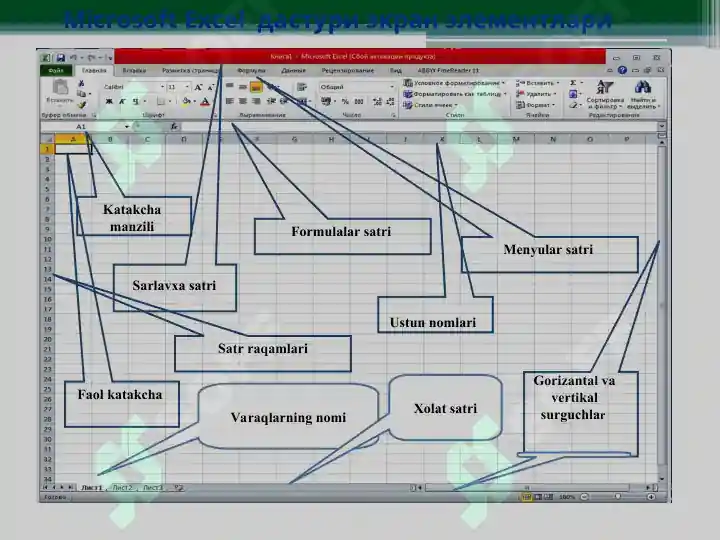The height and width of the screenshot is (540, 720).
Task: Click the comma style 000 icon
Action: 359,101
